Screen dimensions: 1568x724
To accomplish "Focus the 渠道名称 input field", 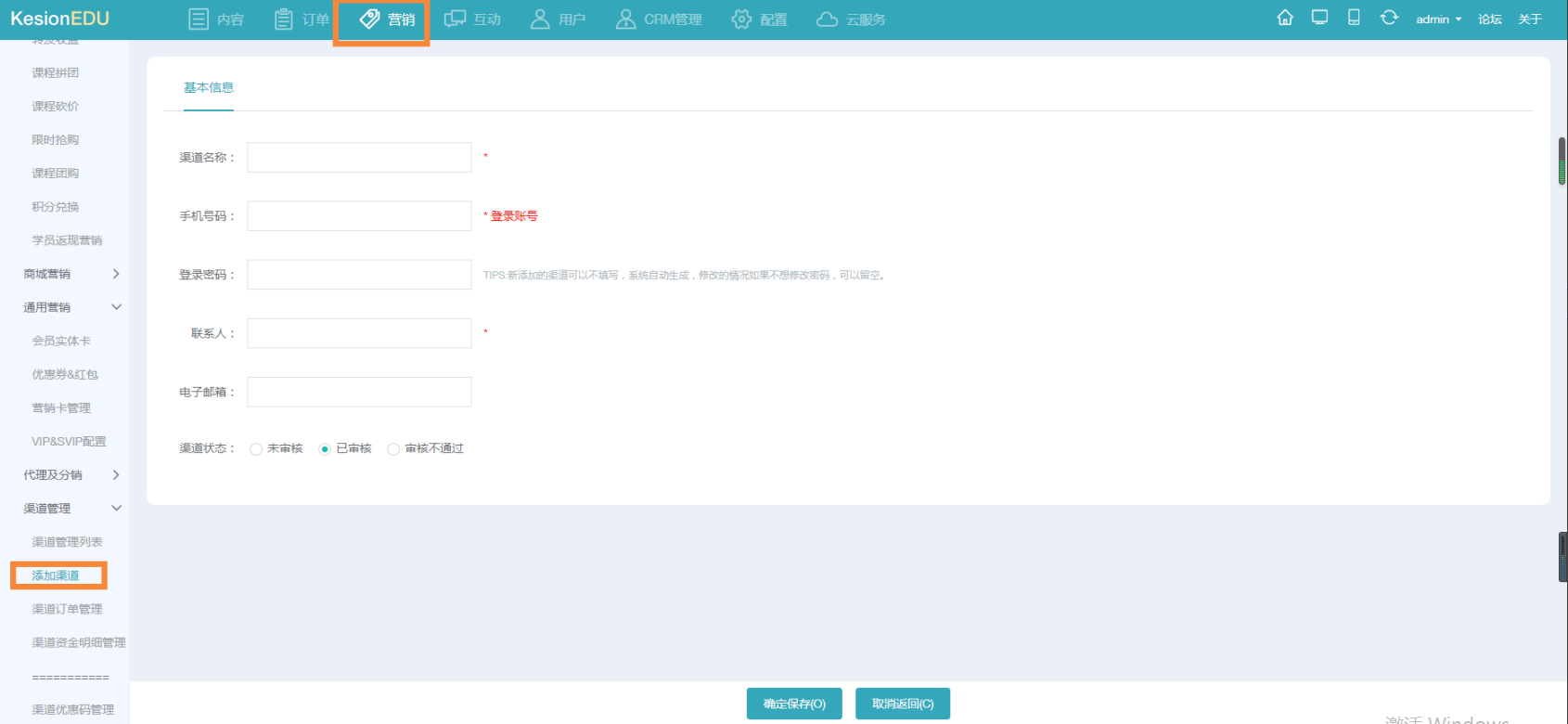I will [359, 158].
